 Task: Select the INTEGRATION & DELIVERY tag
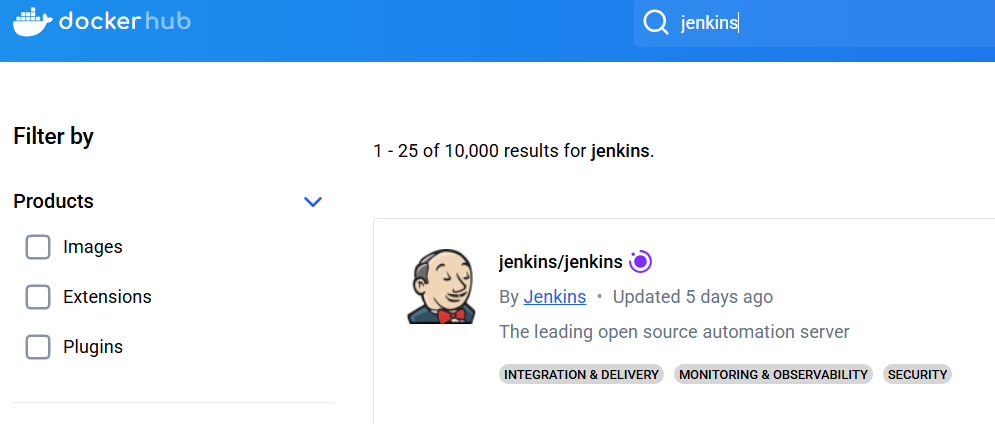[x=581, y=374]
